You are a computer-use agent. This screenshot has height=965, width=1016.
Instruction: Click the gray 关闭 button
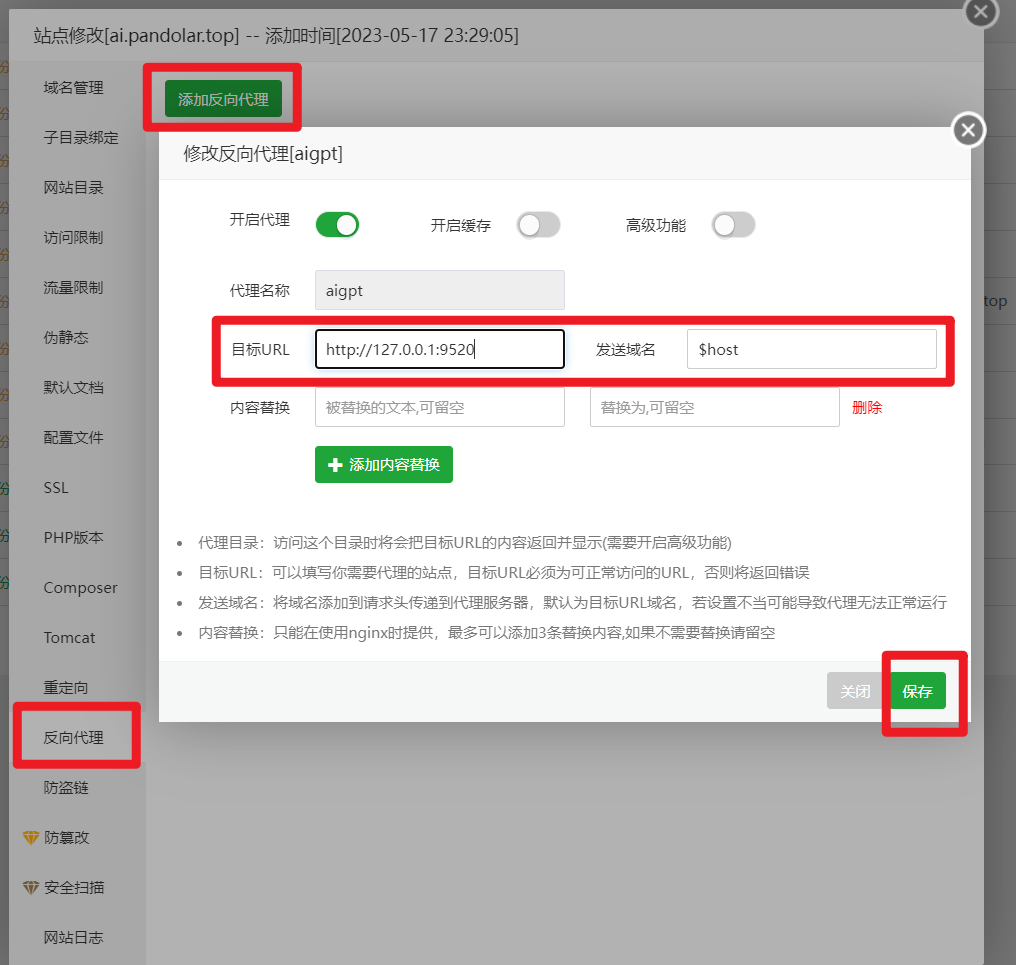(x=854, y=691)
